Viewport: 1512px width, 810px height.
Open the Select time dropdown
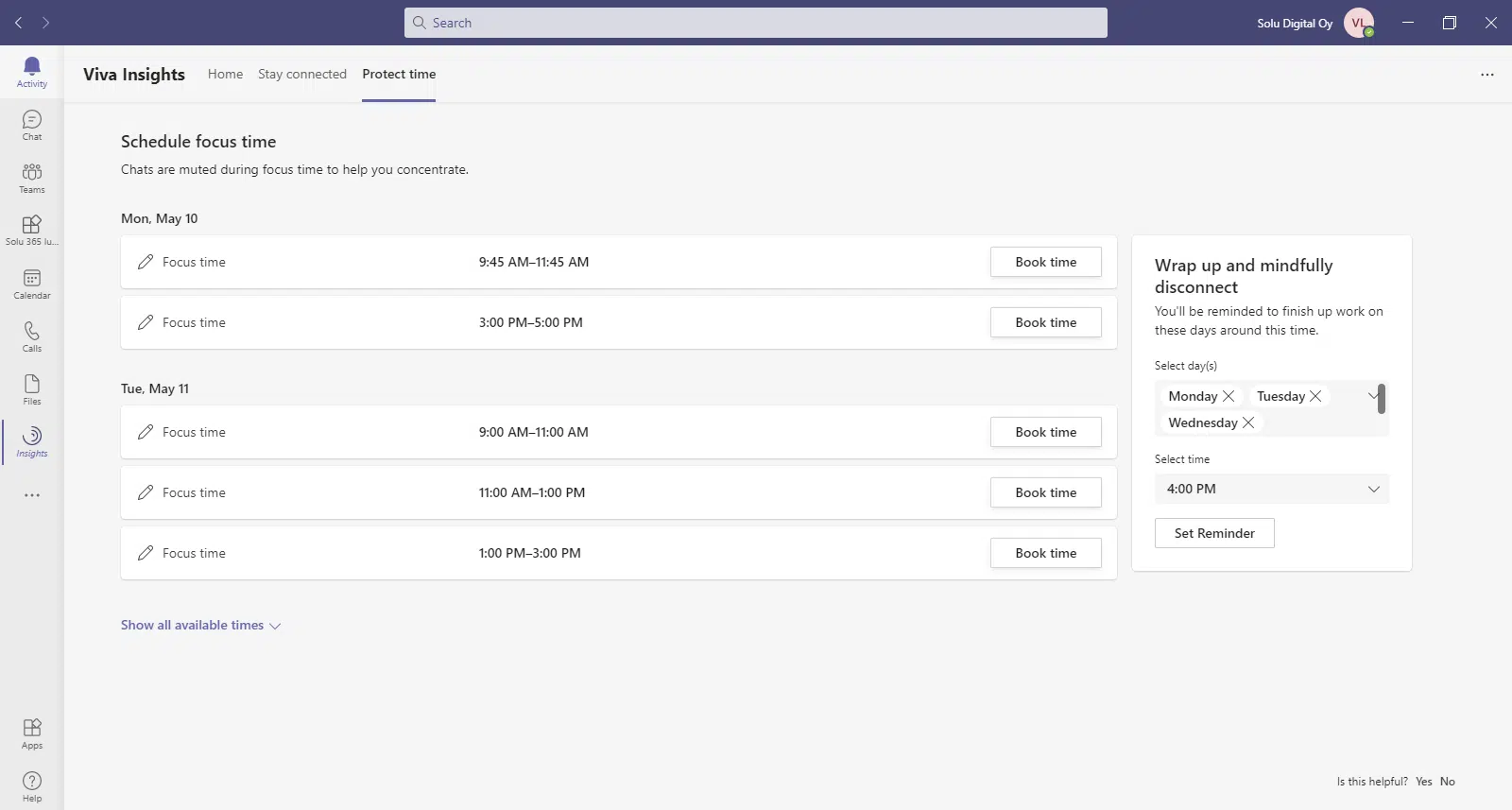click(x=1271, y=489)
